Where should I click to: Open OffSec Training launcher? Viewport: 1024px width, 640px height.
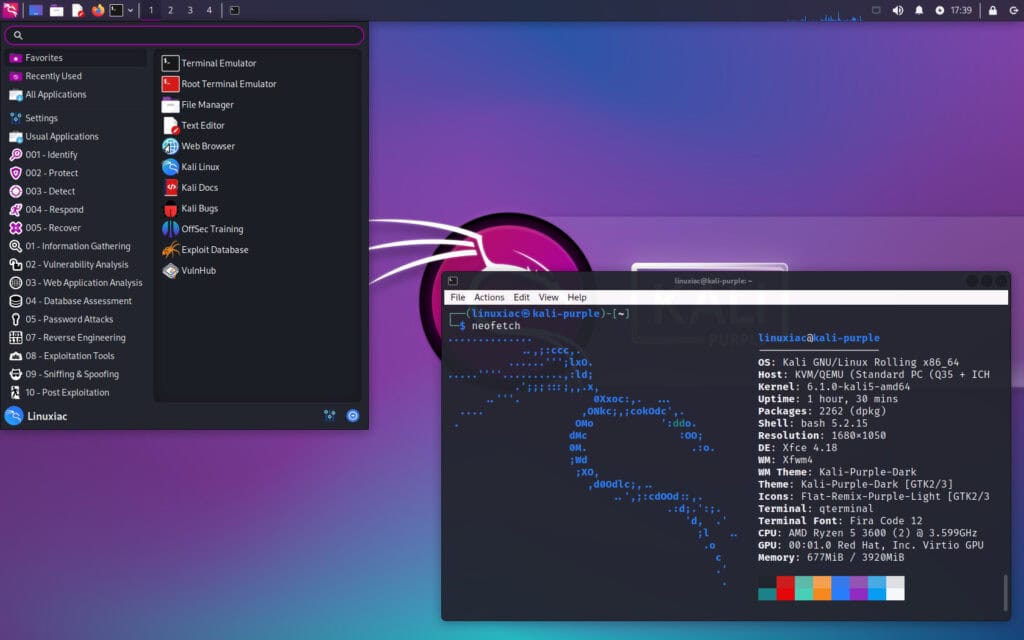211,229
